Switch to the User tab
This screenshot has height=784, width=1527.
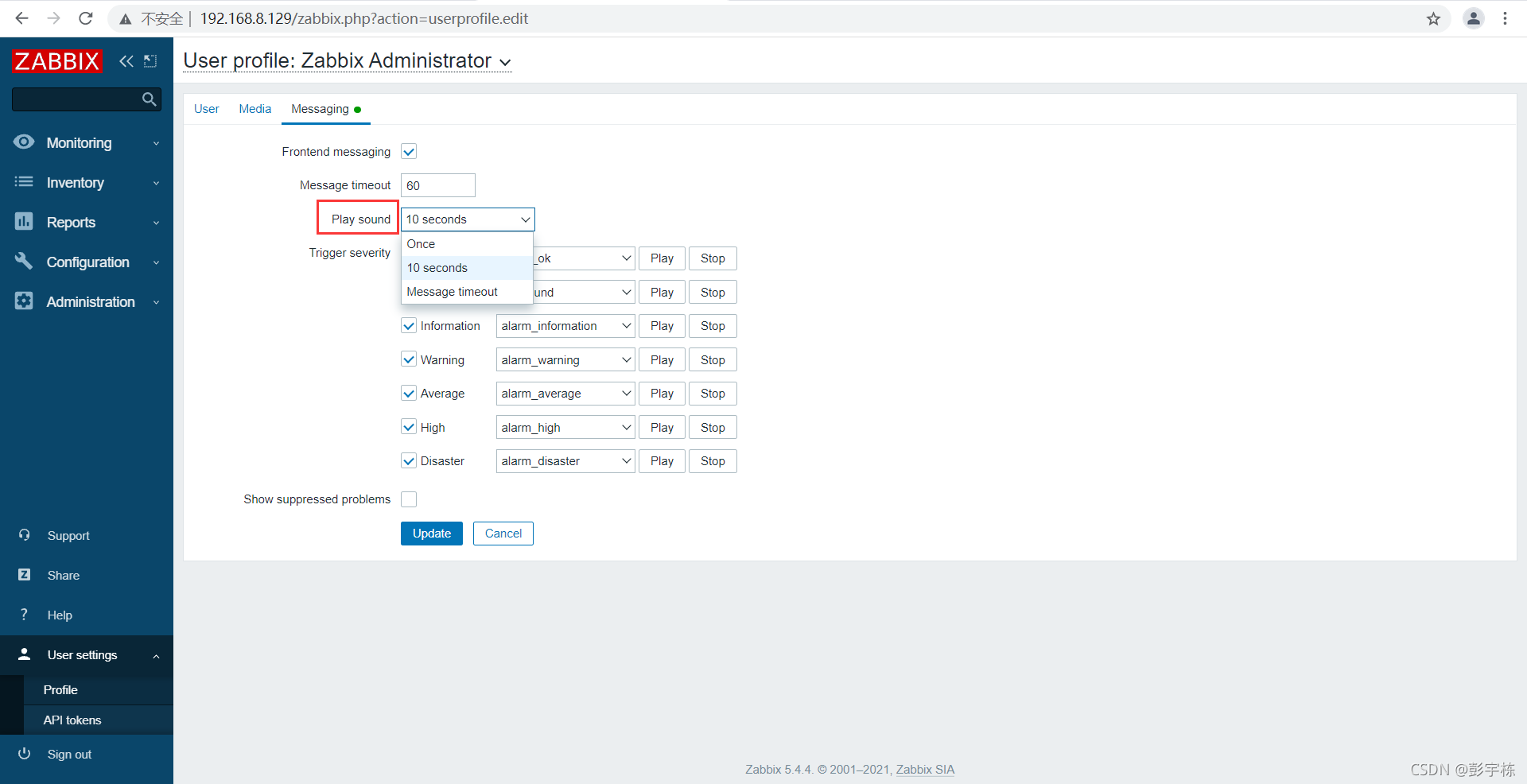pyautogui.click(x=206, y=109)
